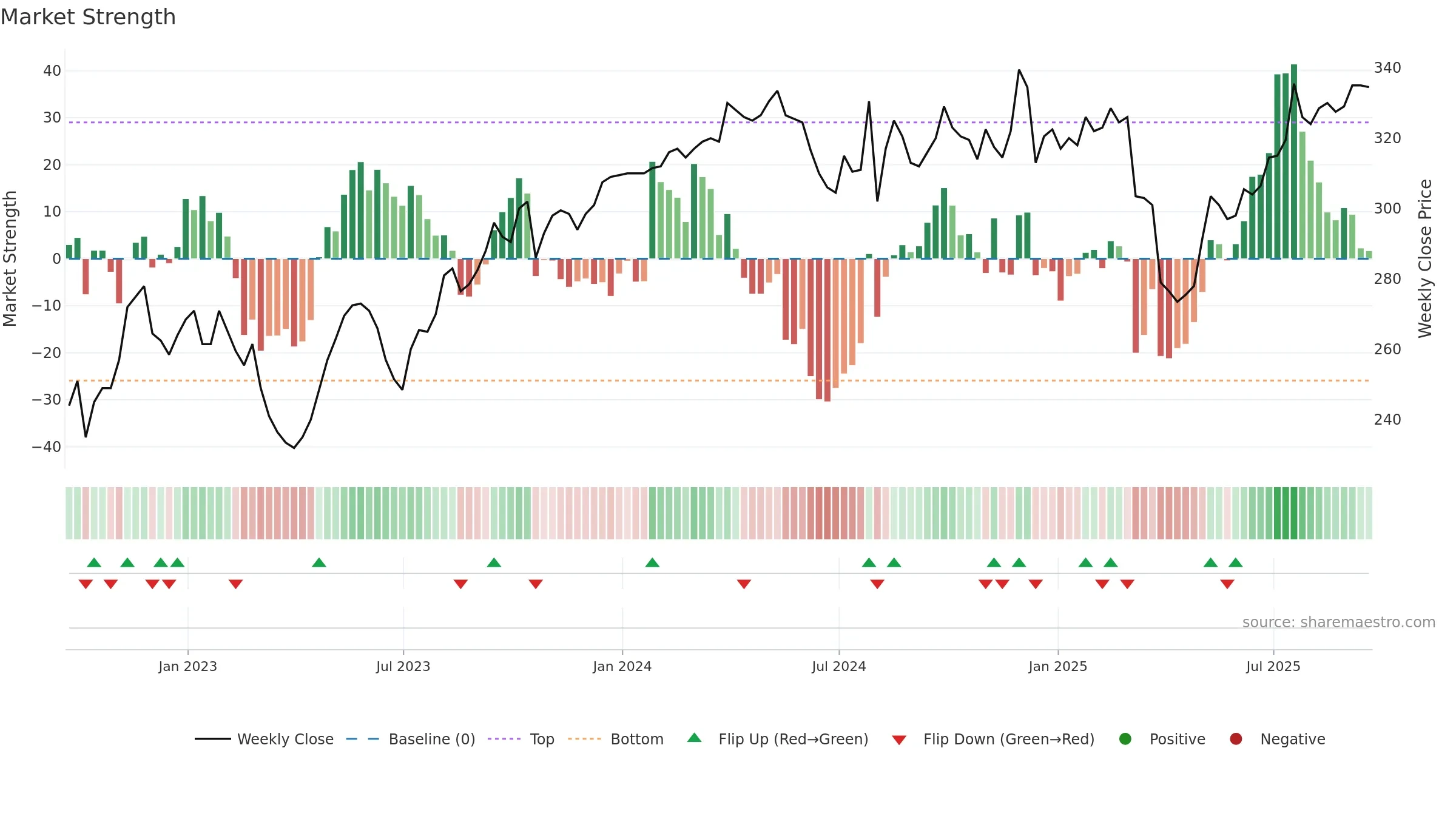Click the −10 strength axis tick label
The height and width of the screenshot is (819, 1456).
[x=47, y=305]
